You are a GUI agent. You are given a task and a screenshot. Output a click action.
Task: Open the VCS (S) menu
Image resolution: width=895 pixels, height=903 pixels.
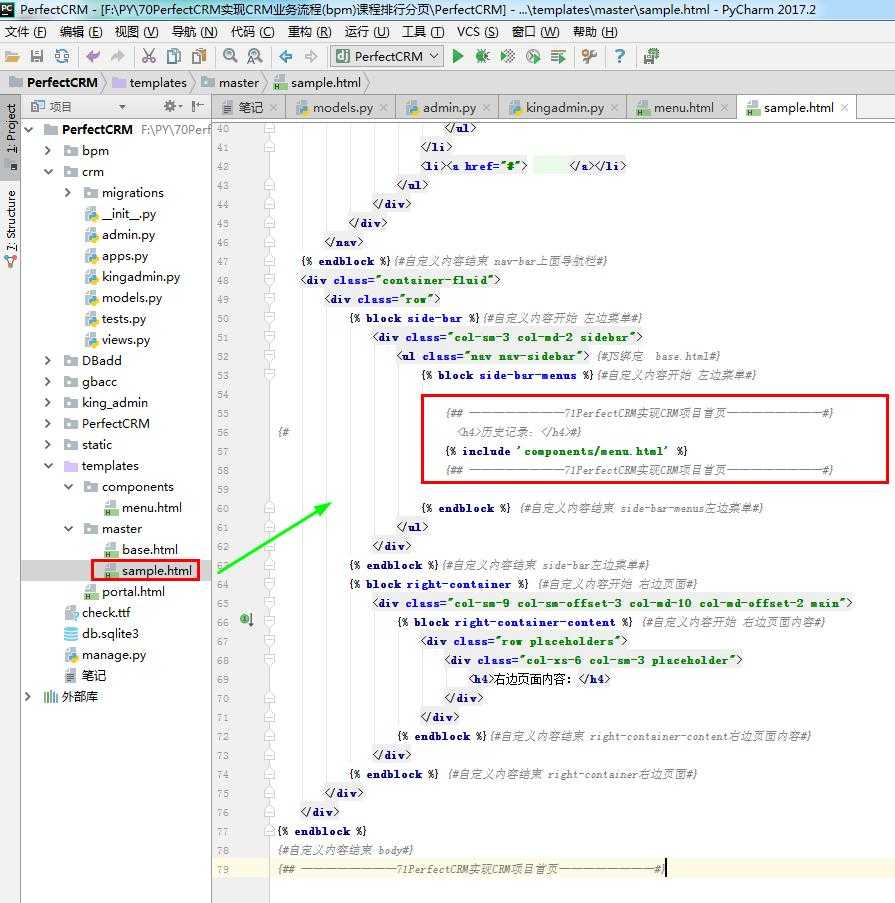[x=477, y=32]
